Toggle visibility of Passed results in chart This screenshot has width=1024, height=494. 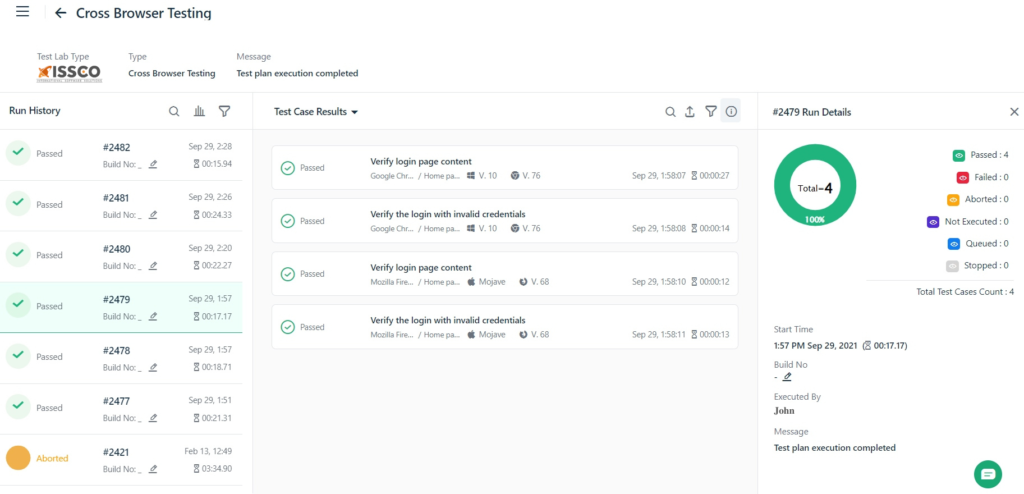959,156
